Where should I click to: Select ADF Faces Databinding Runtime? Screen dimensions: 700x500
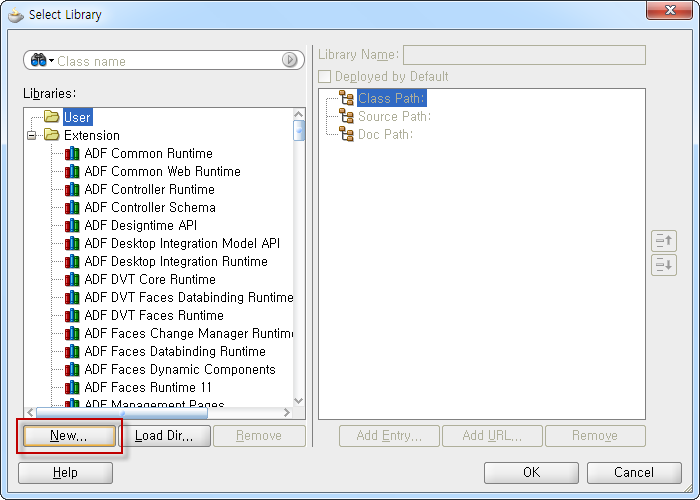pyautogui.click(x=175, y=351)
